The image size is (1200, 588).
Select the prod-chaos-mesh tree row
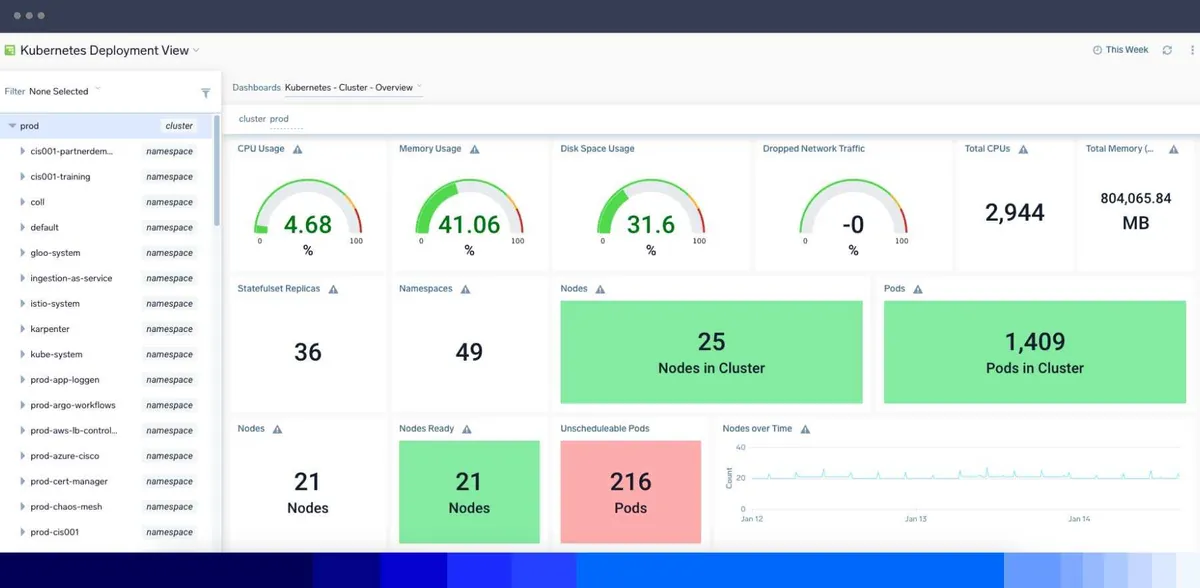(108, 507)
